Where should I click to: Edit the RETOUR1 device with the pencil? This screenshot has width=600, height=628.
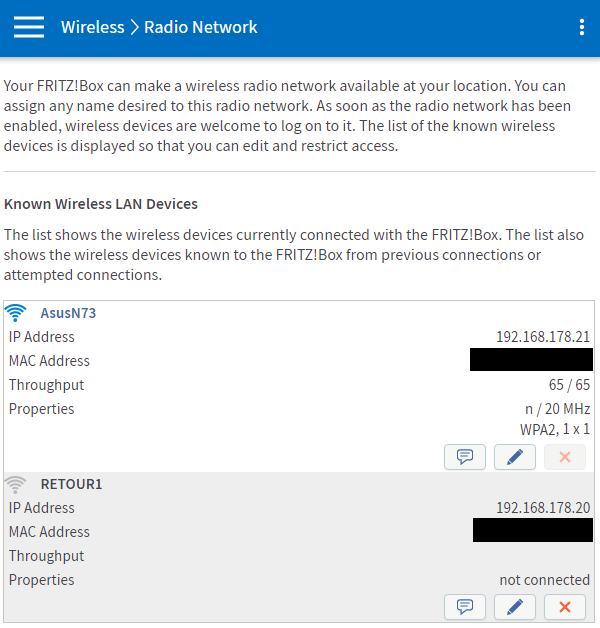point(515,607)
